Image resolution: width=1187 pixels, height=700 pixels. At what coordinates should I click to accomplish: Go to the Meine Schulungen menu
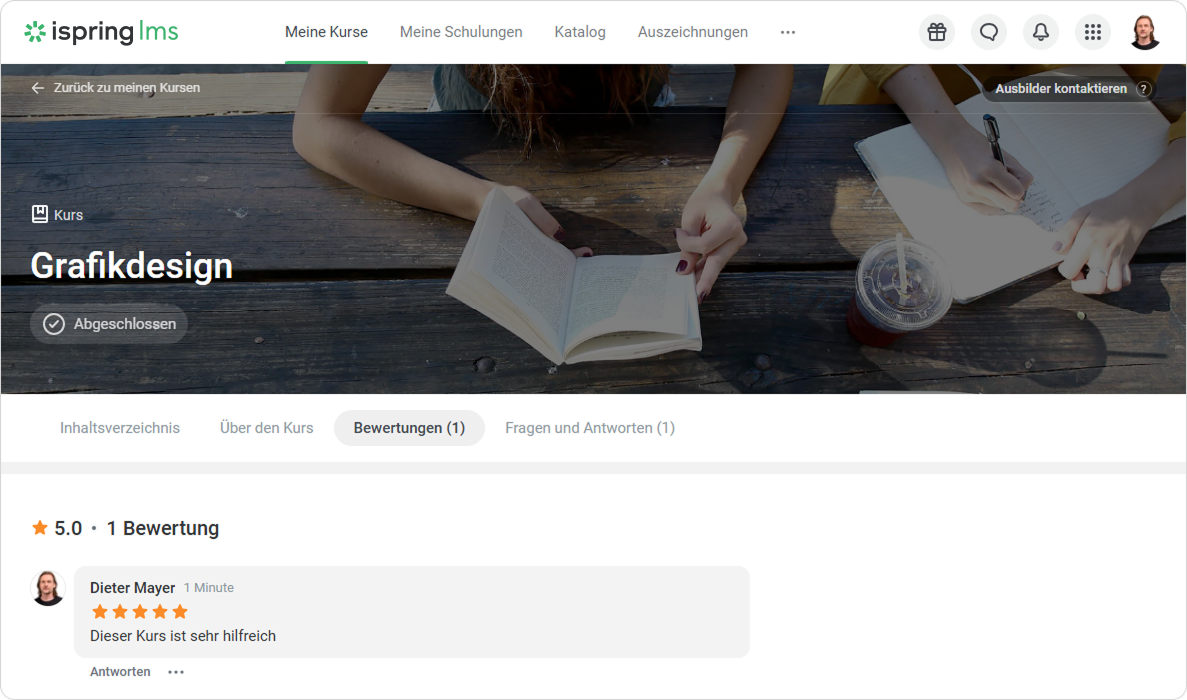coord(461,32)
